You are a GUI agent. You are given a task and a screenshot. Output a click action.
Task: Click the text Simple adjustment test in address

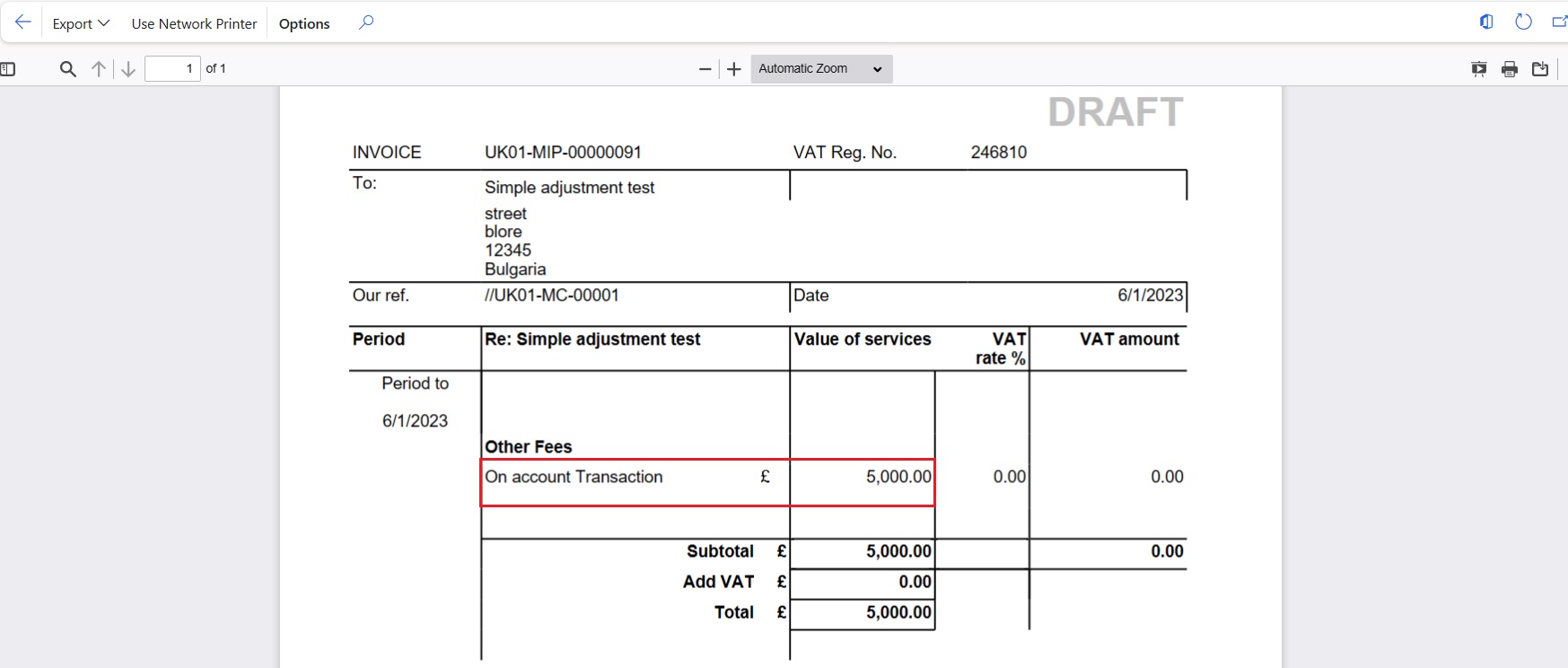pyautogui.click(x=569, y=188)
